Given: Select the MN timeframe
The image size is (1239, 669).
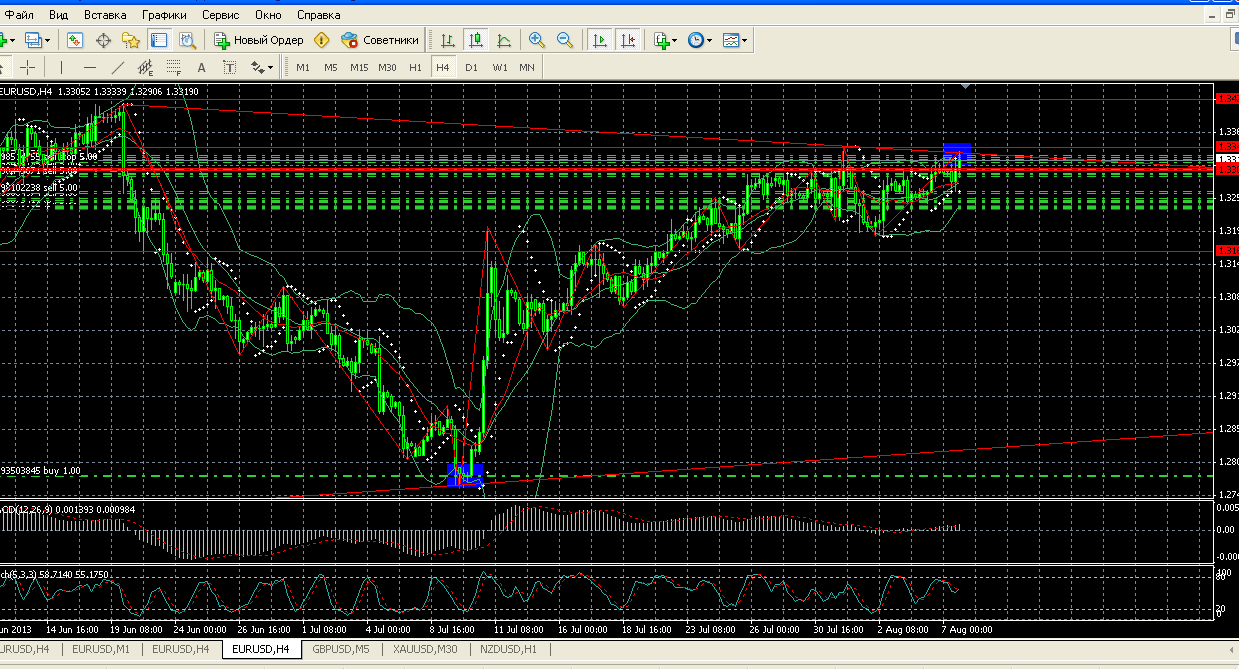Looking at the screenshot, I should tap(527, 67).
